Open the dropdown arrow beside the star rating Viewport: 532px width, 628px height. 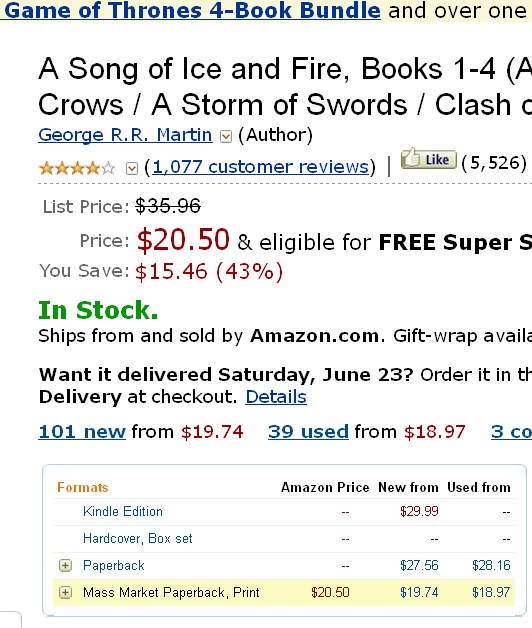click(x=132, y=168)
